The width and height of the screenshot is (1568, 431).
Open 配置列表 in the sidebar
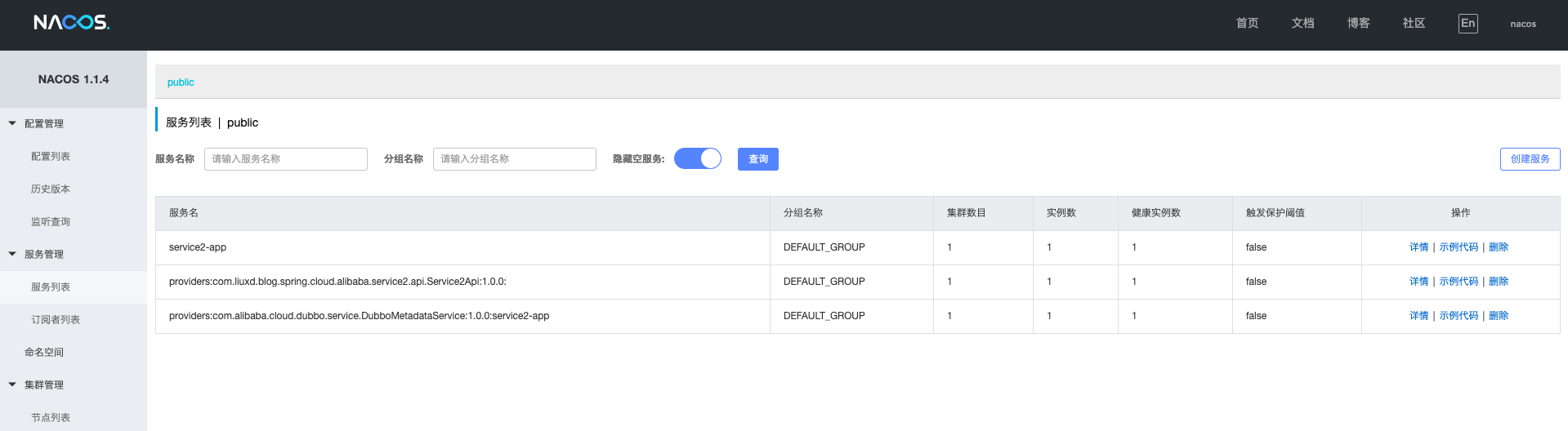tap(51, 156)
